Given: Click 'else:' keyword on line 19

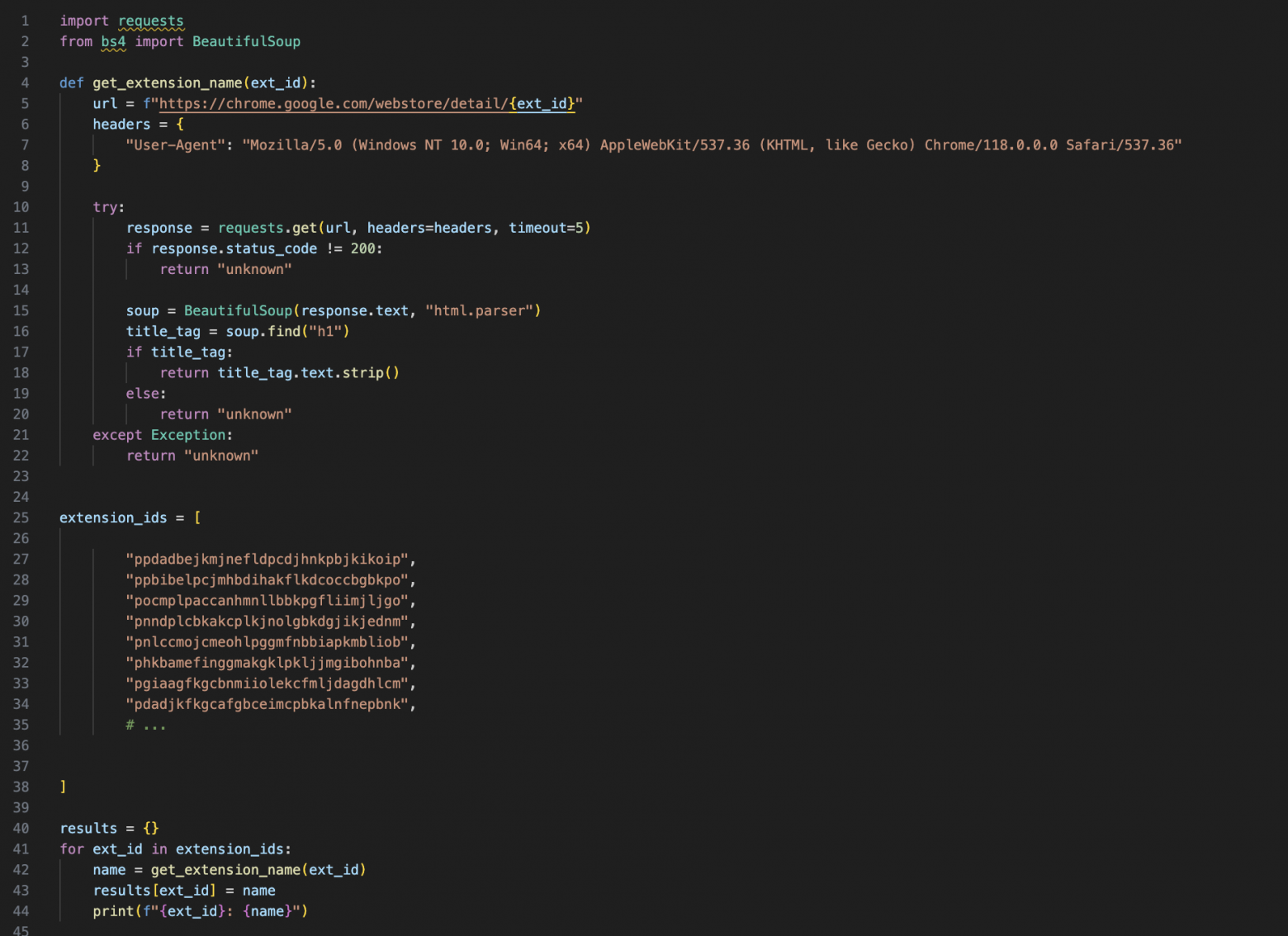Looking at the screenshot, I should click(146, 394).
